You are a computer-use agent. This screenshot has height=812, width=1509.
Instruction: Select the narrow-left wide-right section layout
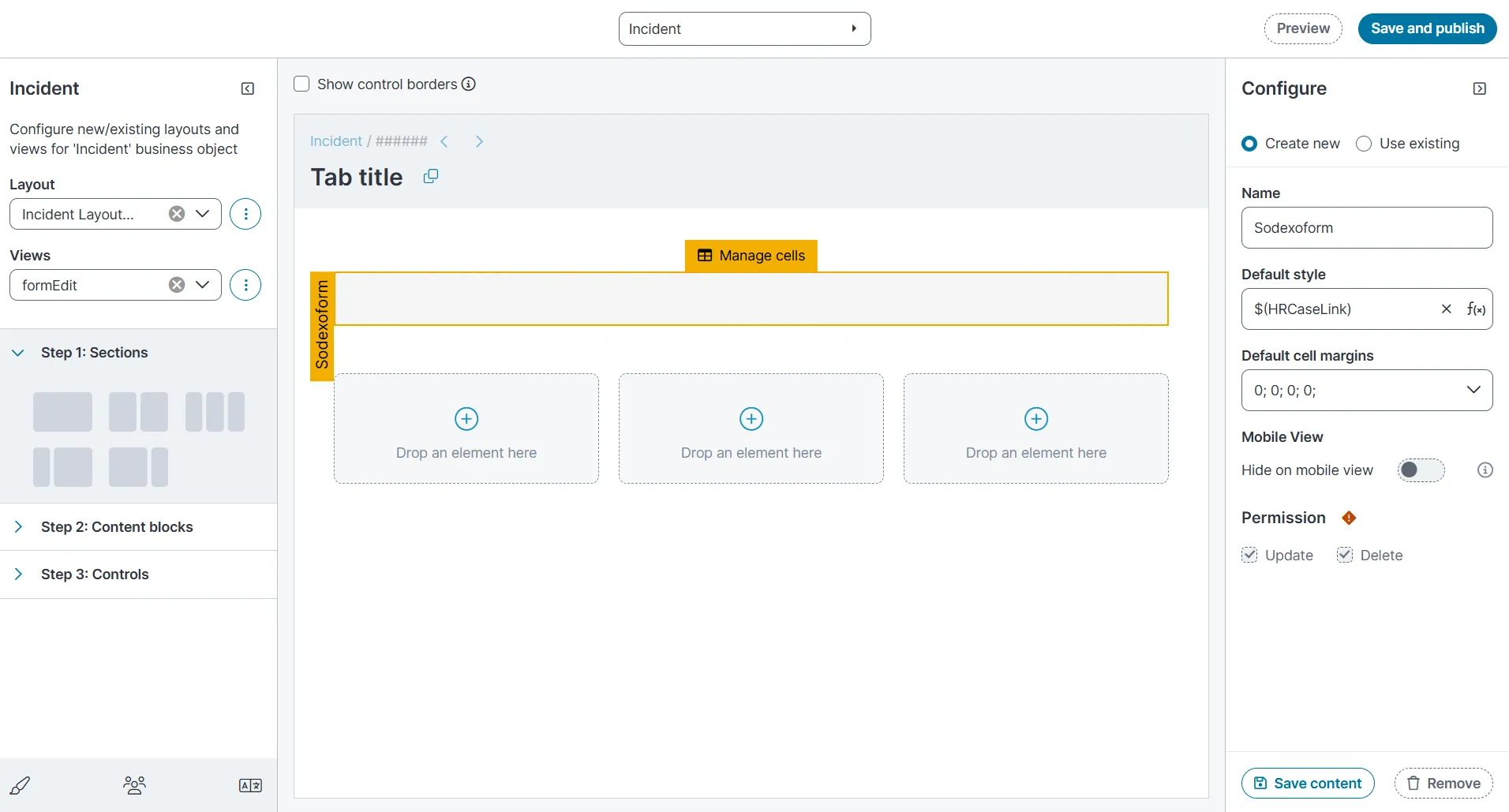(x=63, y=467)
